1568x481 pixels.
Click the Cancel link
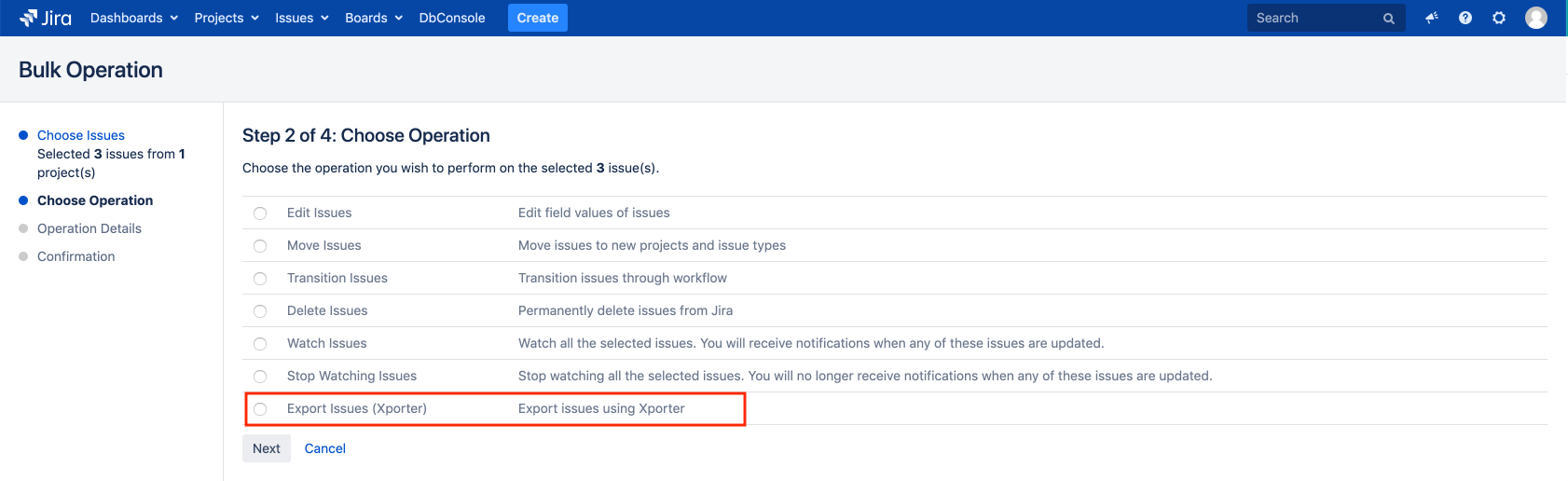pos(324,448)
